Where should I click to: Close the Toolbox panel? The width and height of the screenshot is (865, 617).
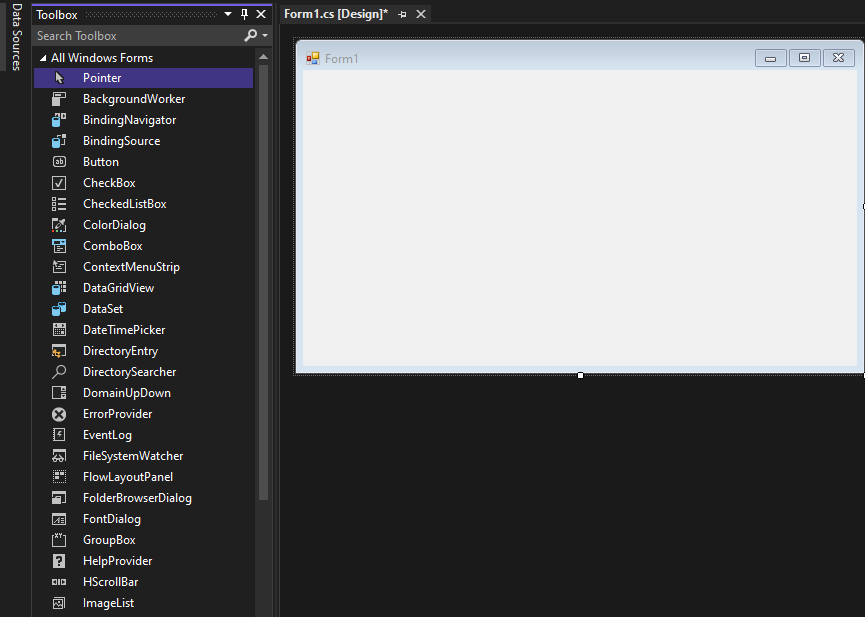coord(261,14)
